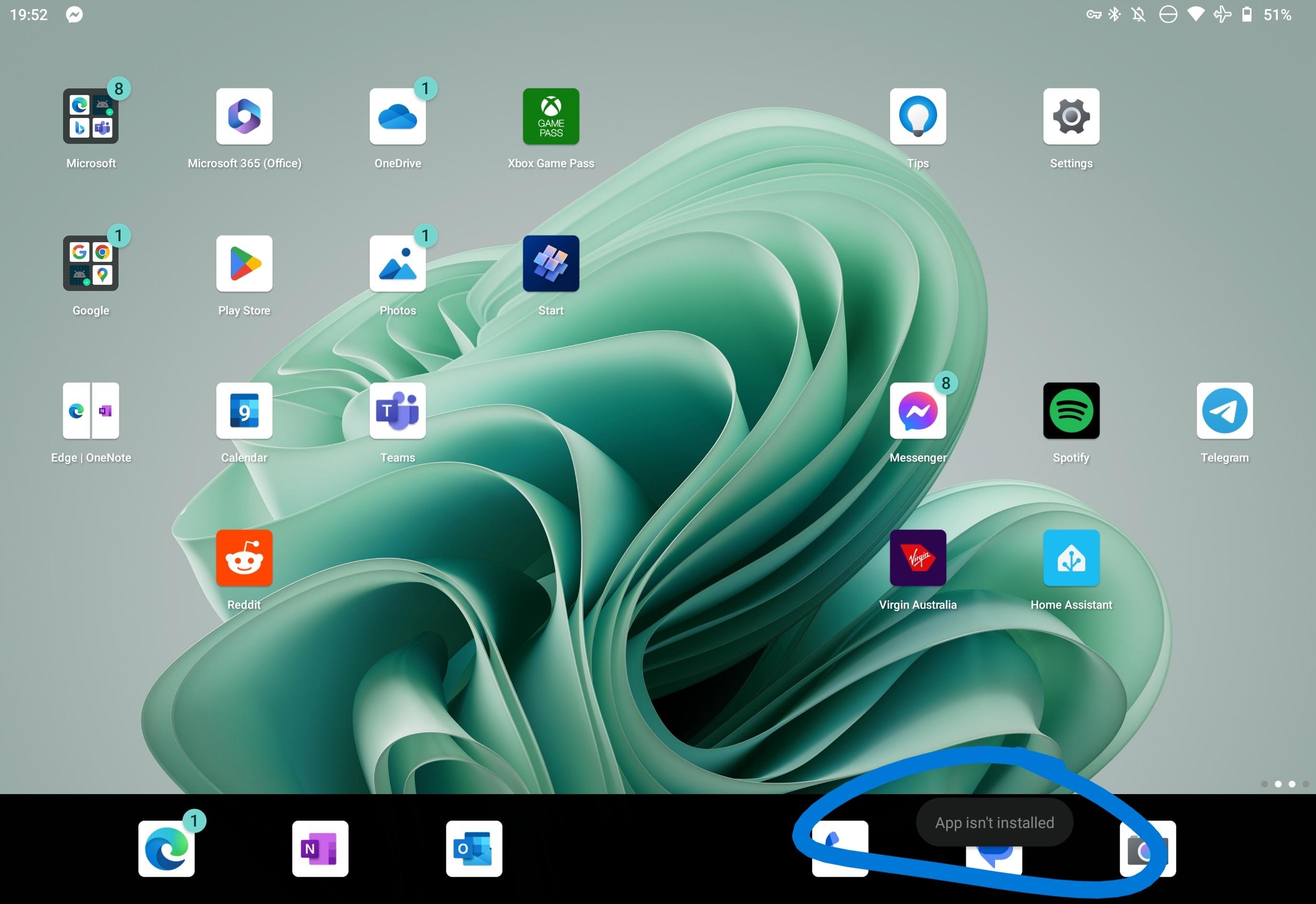Screen dimensions: 1316x904
Task: Open the Tips lightbulb app
Action: [x=918, y=116]
